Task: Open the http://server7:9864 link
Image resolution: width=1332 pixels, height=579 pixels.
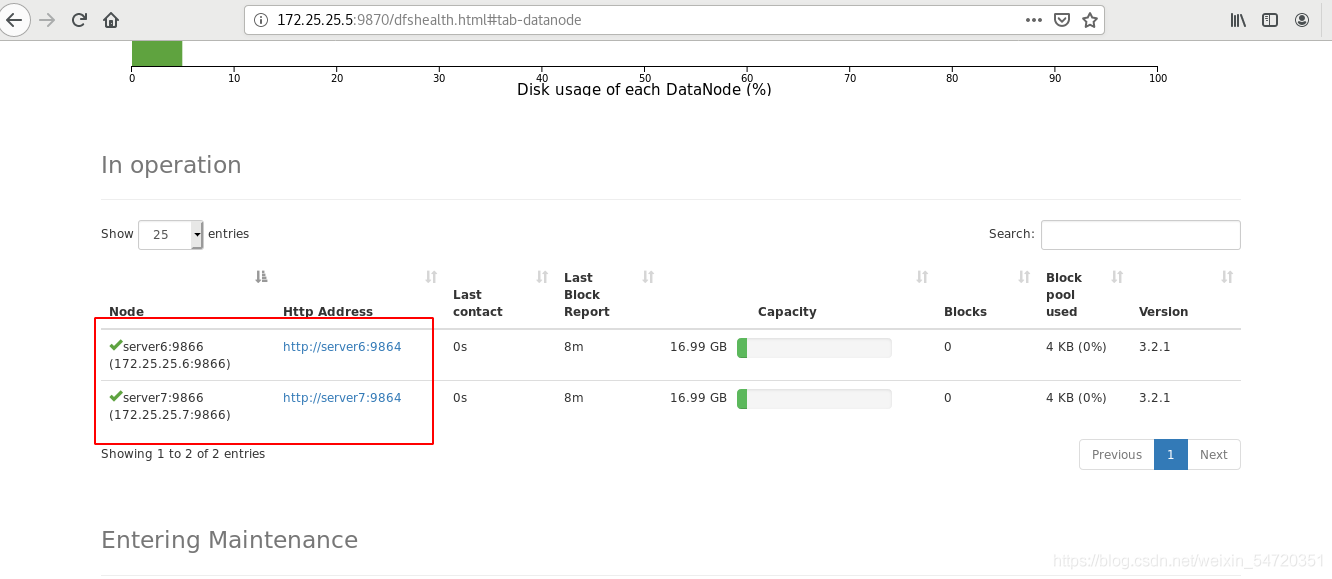Action: (x=342, y=398)
